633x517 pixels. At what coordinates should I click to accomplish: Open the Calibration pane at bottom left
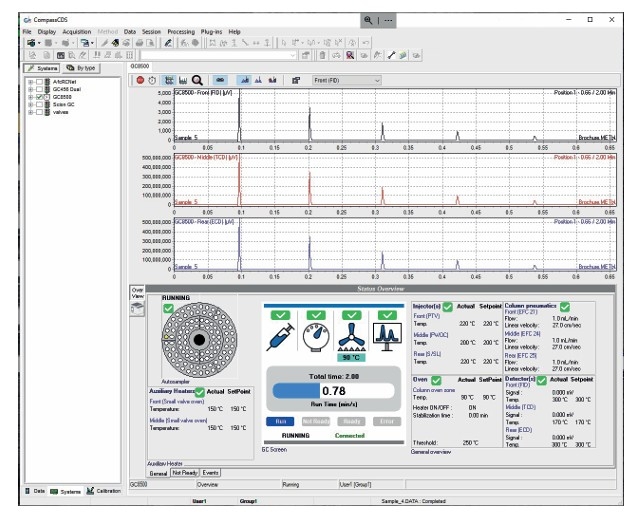click(104, 491)
